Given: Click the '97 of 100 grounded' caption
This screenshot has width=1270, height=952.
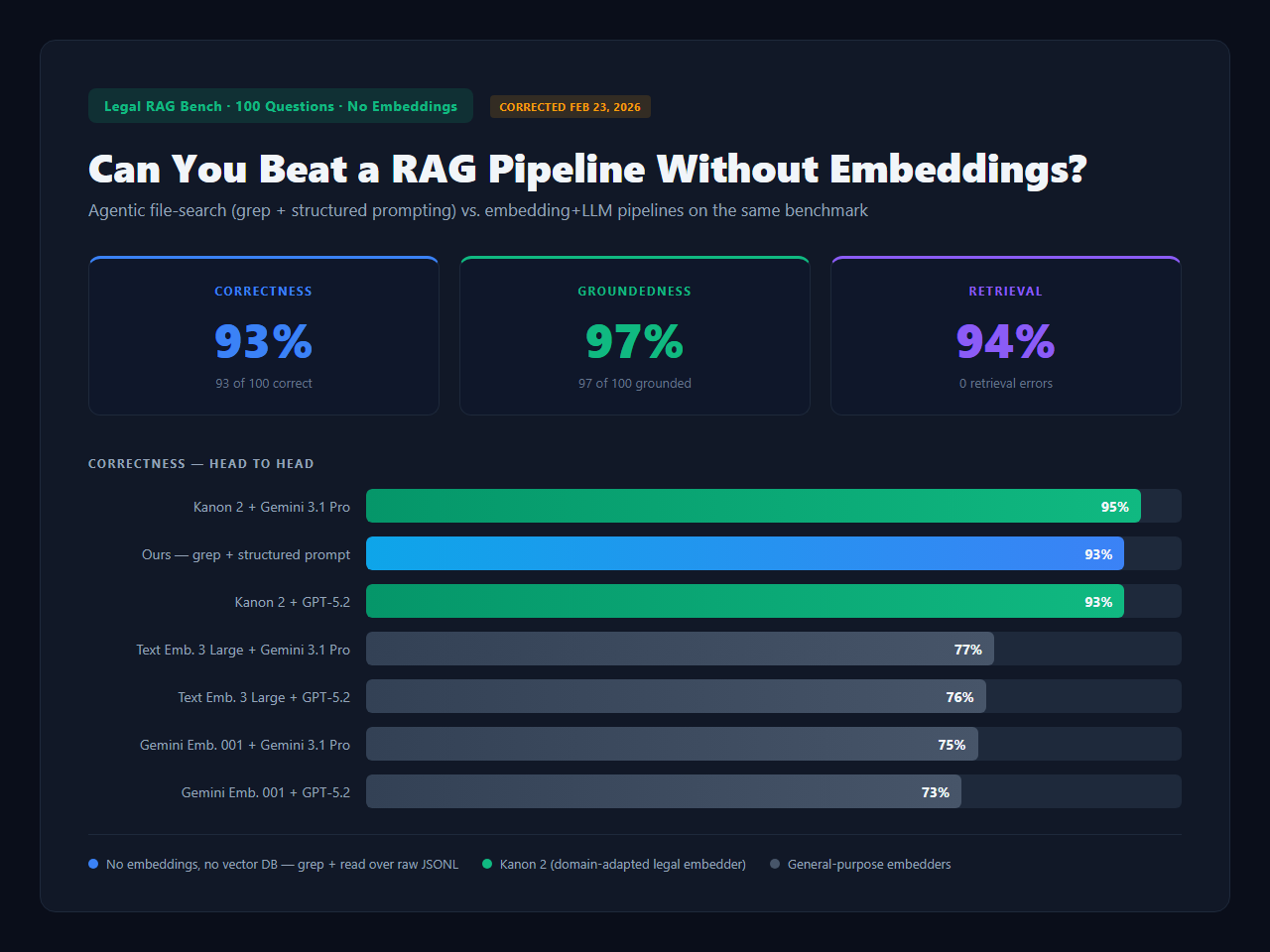Looking at the screenshot, I should 635,384.
